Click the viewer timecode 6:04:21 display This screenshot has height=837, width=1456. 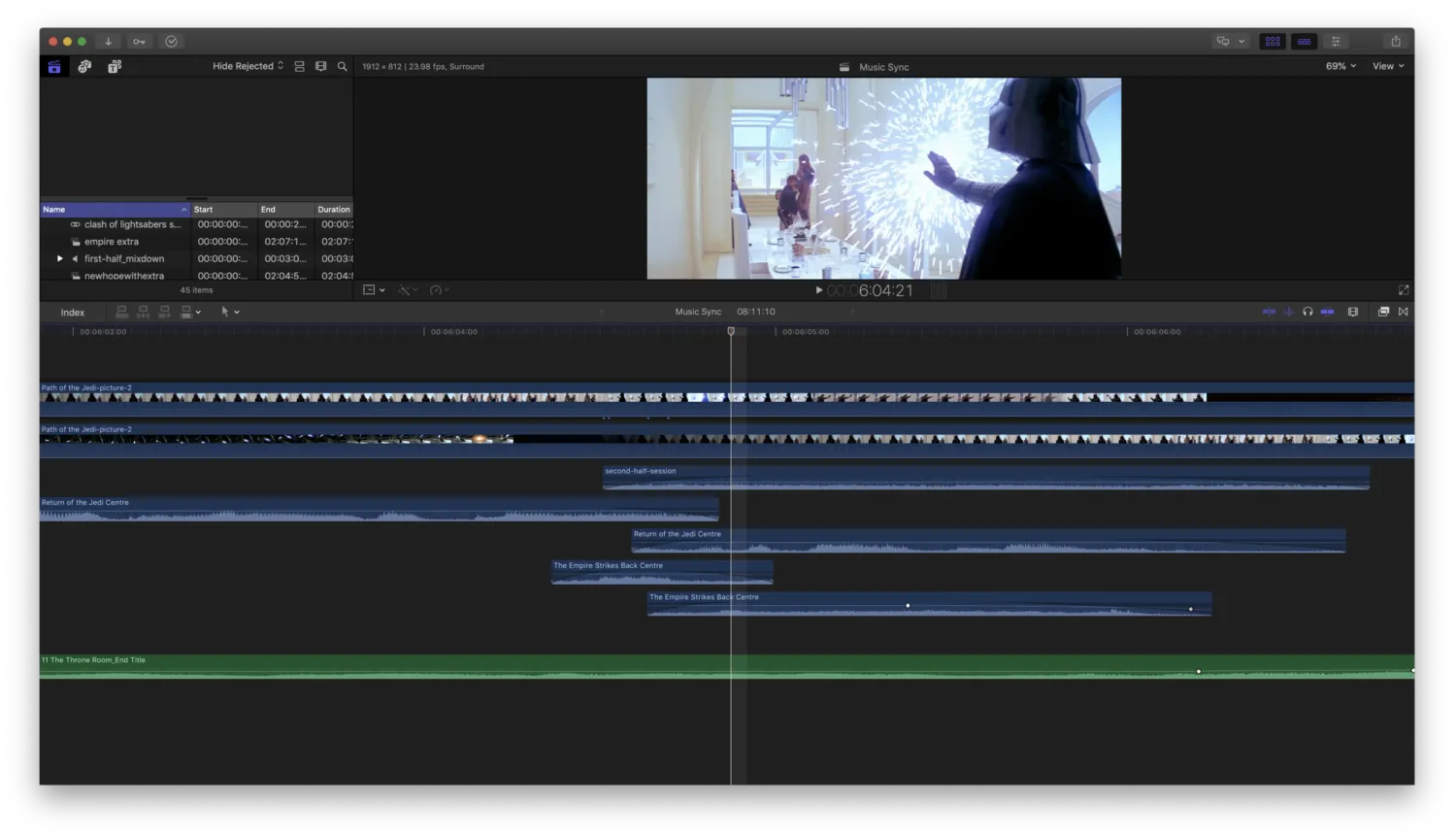[x=870, y=290]
